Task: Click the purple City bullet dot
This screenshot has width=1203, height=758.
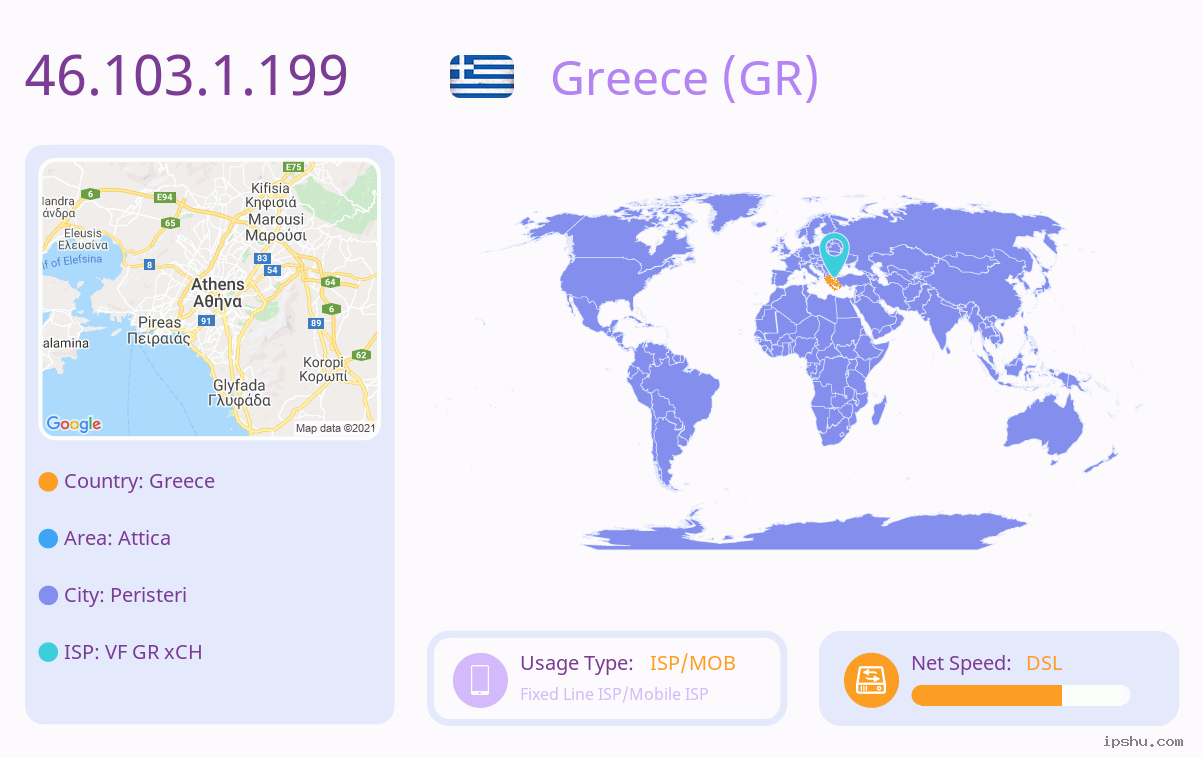Action: tap(48, 596)
